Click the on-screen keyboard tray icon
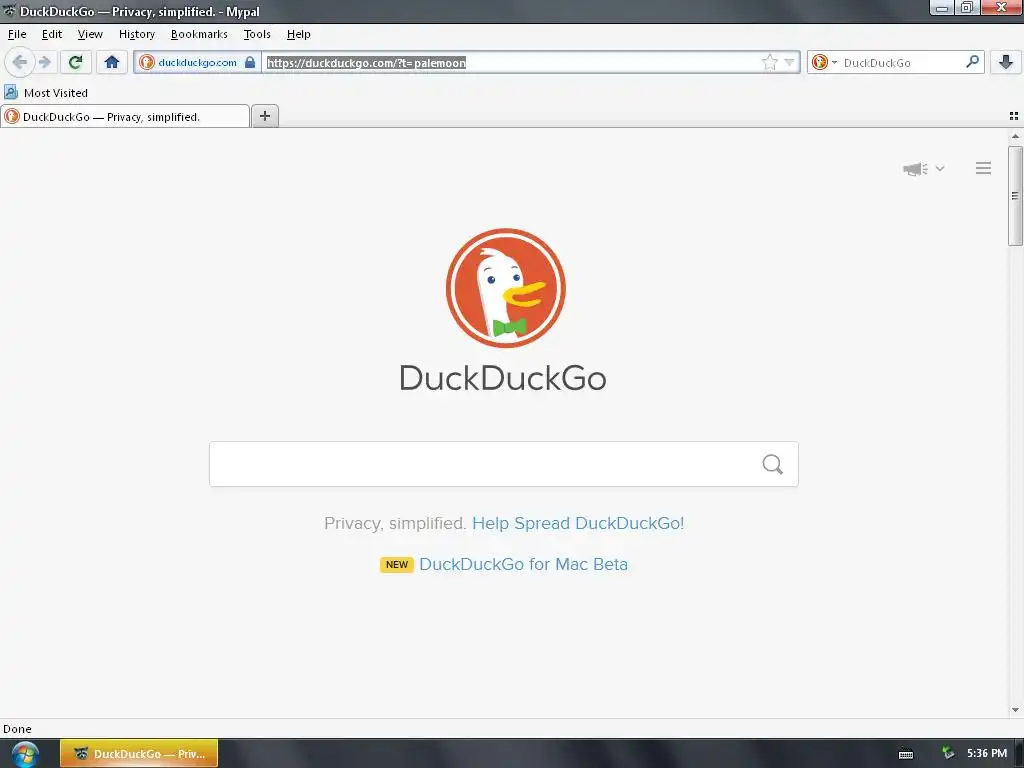This screenshot has width=1024, height=768. 906,754
